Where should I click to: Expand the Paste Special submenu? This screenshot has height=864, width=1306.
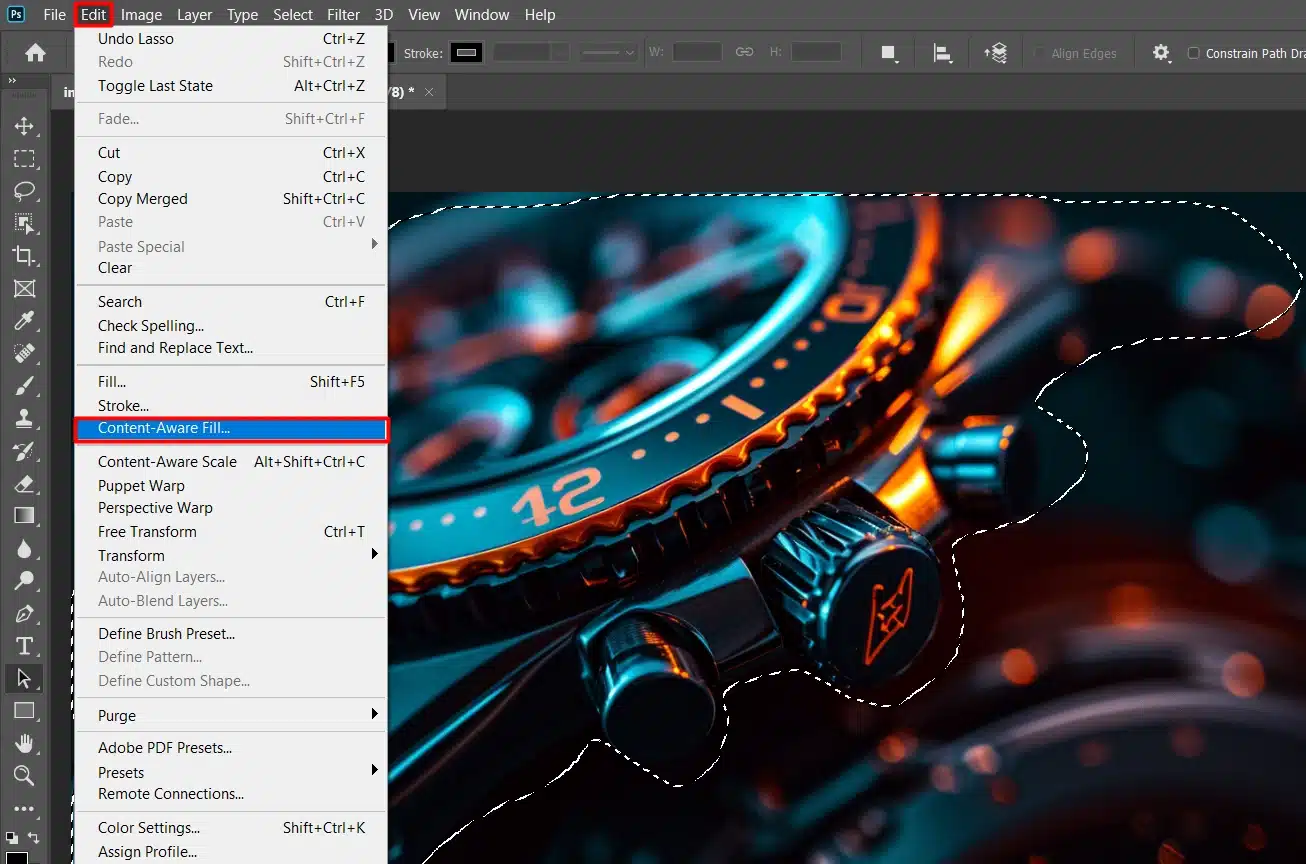(375, 245)
